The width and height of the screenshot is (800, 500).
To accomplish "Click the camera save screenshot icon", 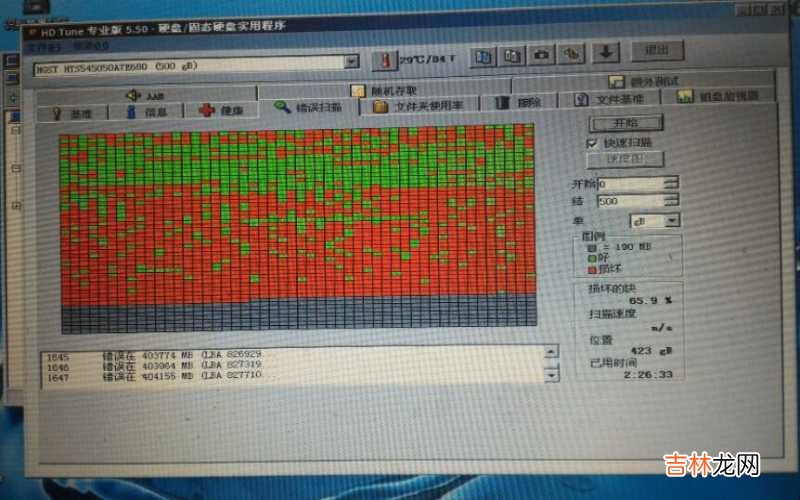I will (x=542, y=54).
